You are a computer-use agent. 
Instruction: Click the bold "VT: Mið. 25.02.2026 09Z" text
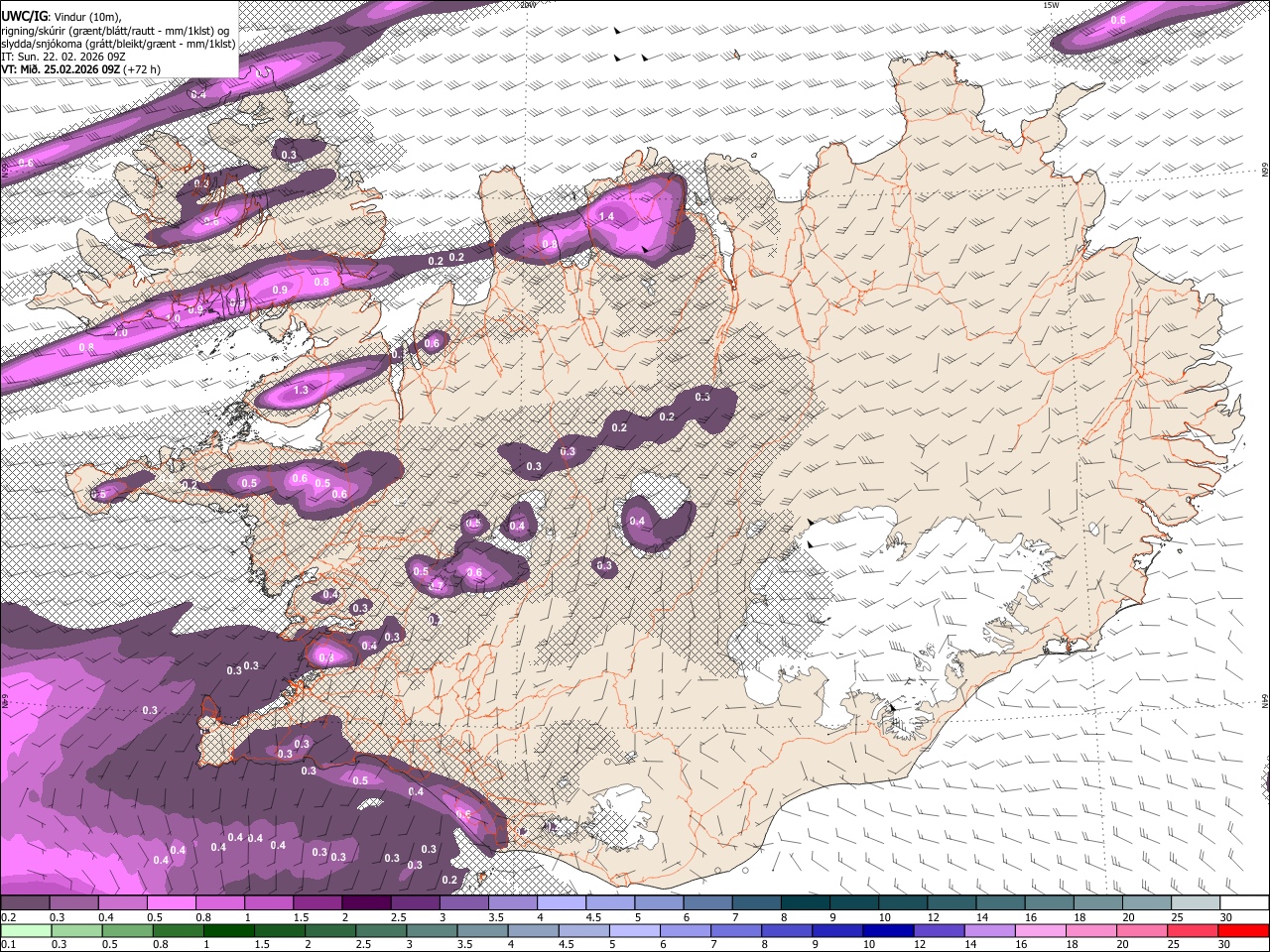pyautogui.click(x=62, y=69)
